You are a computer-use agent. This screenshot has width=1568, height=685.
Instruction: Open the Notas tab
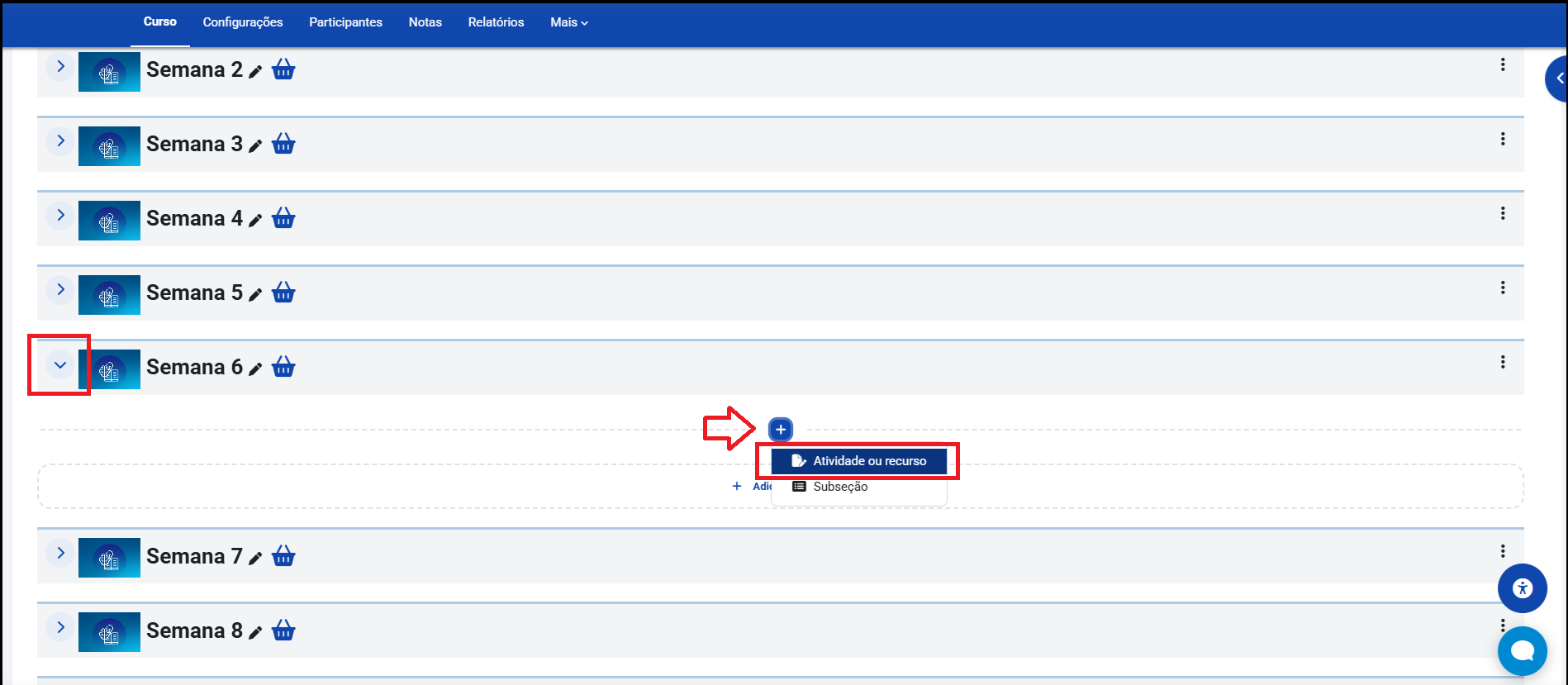pos(425,22)
